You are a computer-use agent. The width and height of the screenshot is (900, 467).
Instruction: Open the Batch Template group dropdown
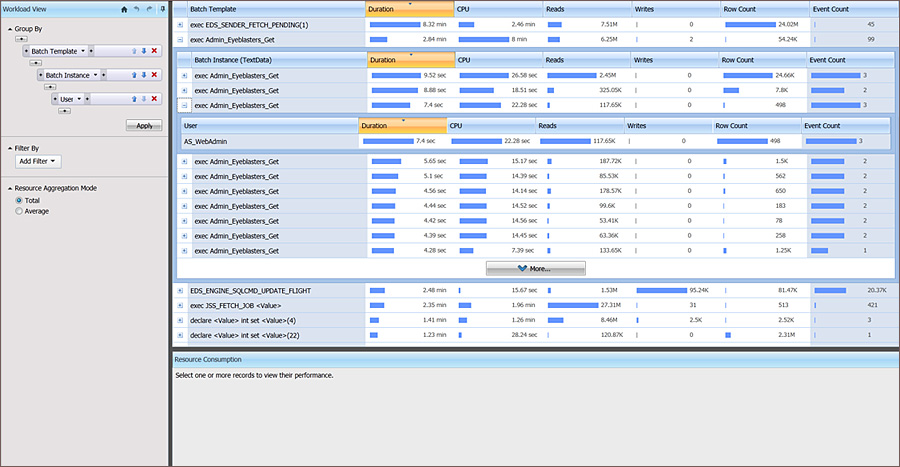click(83, 51)
